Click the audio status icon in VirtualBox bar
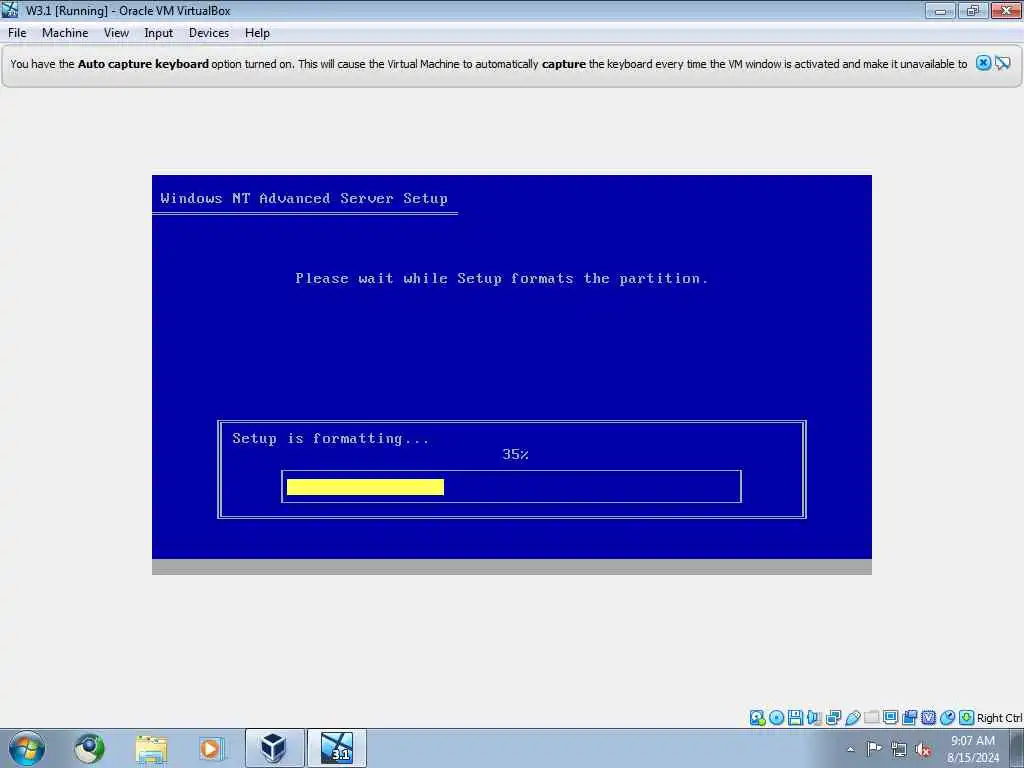The width and height of the screenshot is (1024, 768). coord(814,718)
